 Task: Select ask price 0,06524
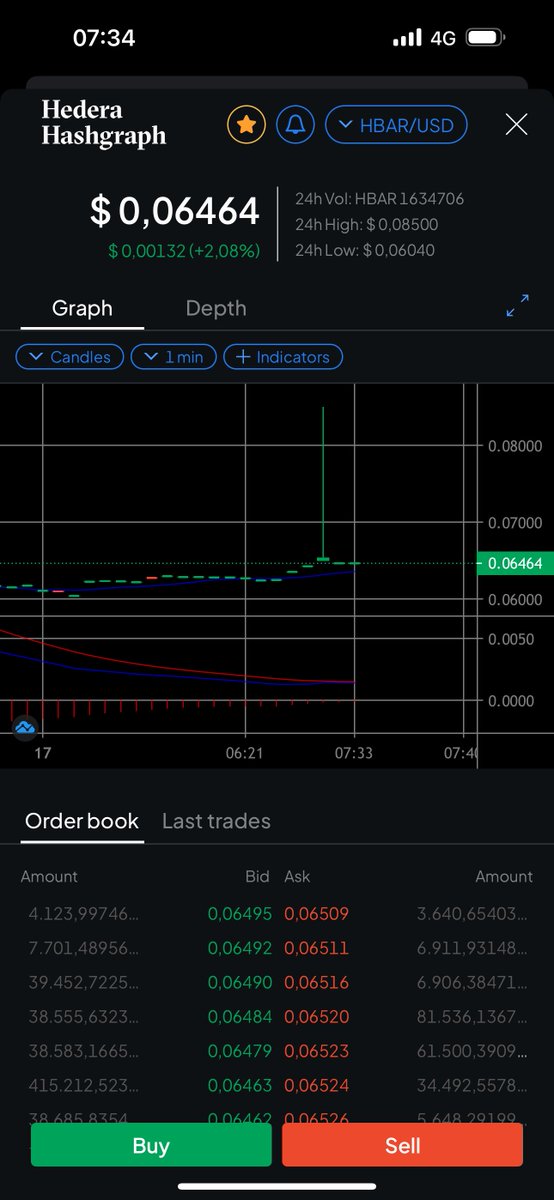[316, 1085]
